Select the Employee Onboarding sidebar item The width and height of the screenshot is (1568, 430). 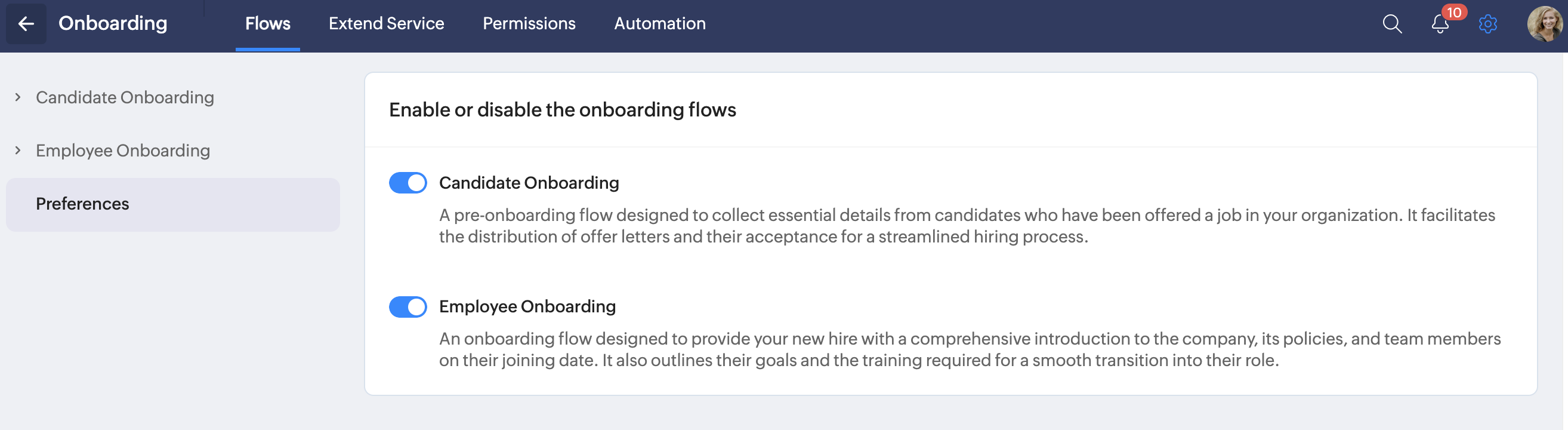123,150
